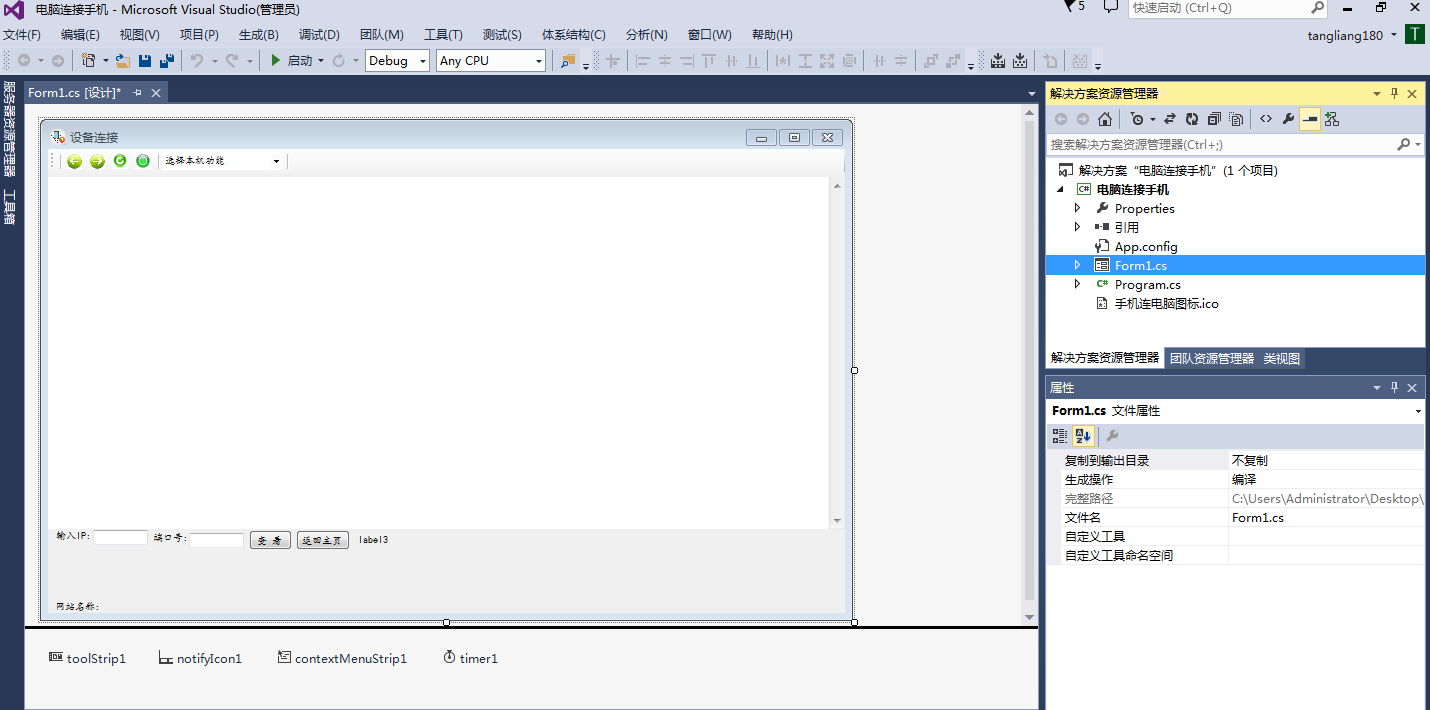Click the Open File folder icon
Screen dimensions: 1430x710
click(x=123, y=61)
